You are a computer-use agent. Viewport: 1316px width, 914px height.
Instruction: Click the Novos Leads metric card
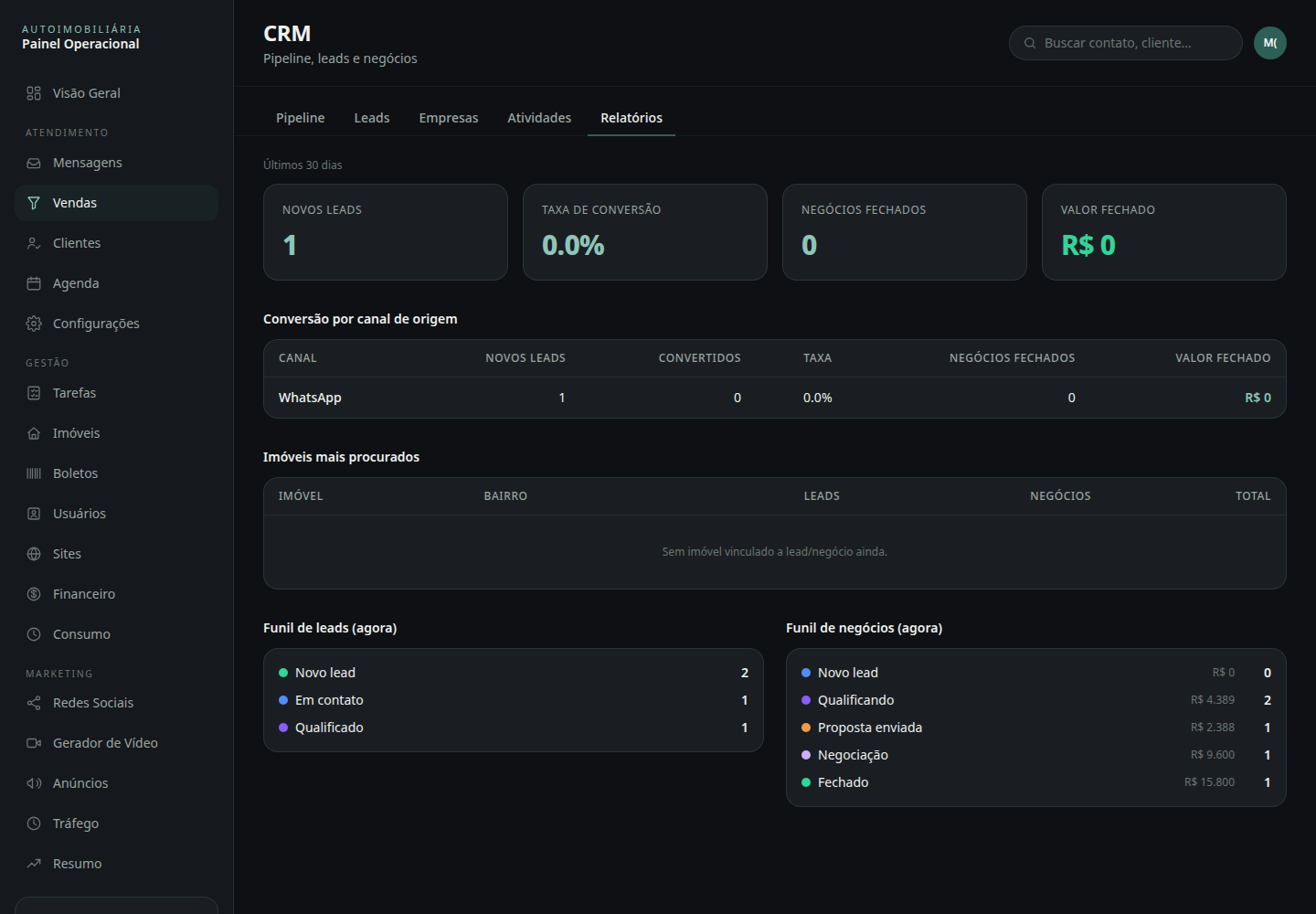386,232
